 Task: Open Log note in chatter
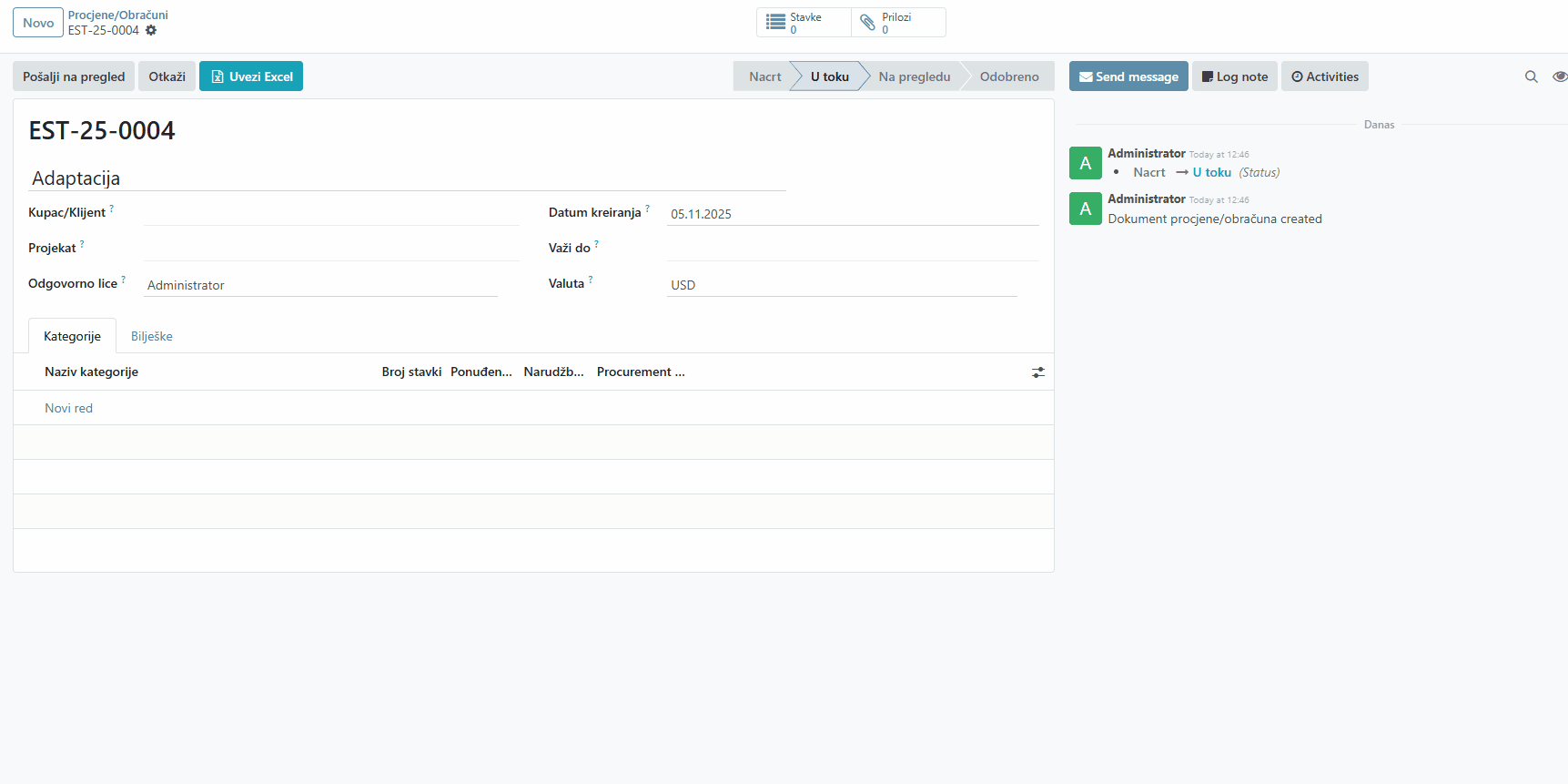coord(1234,76)
